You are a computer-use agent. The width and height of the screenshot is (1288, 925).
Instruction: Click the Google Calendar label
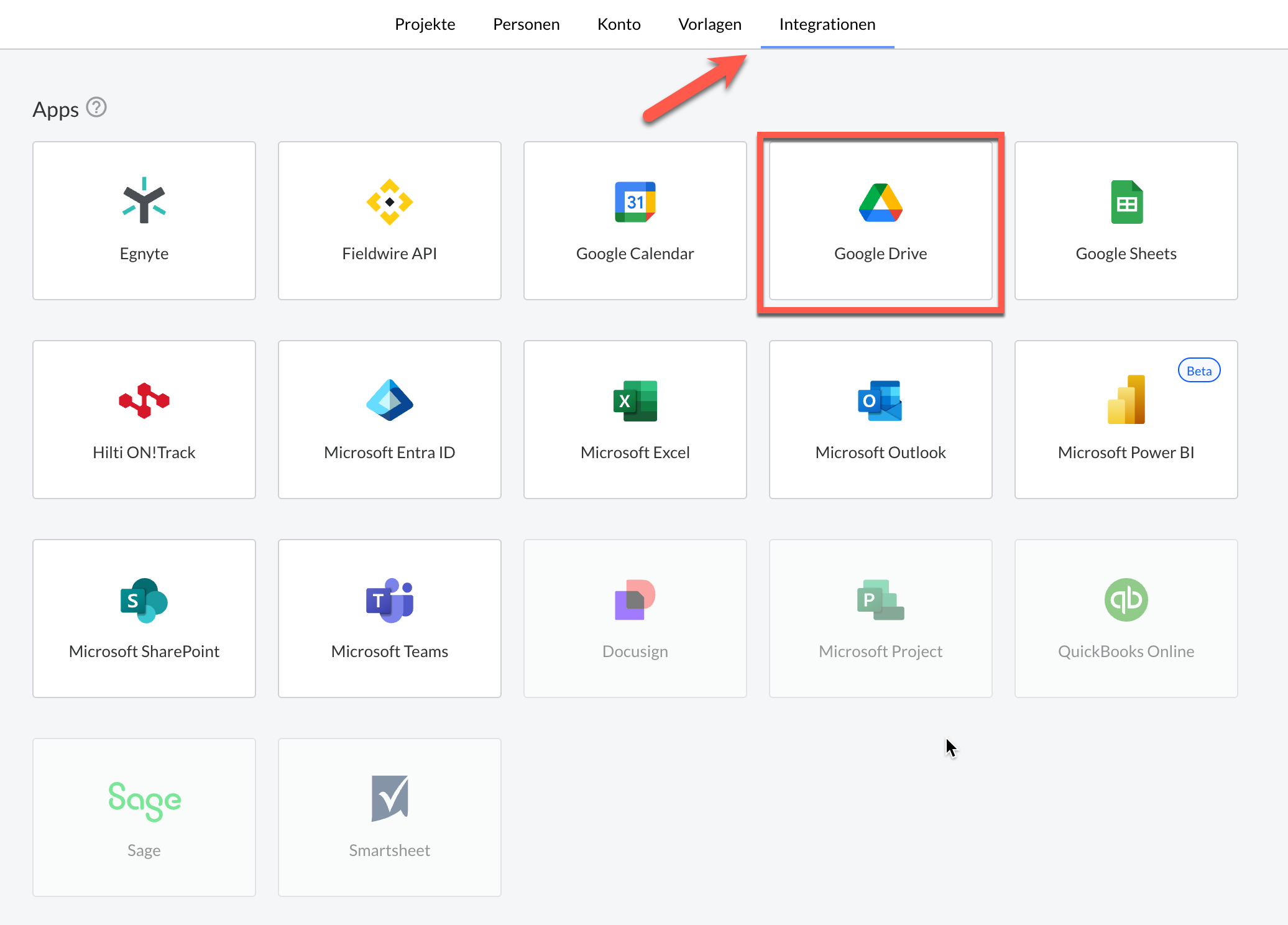point(635,254)
